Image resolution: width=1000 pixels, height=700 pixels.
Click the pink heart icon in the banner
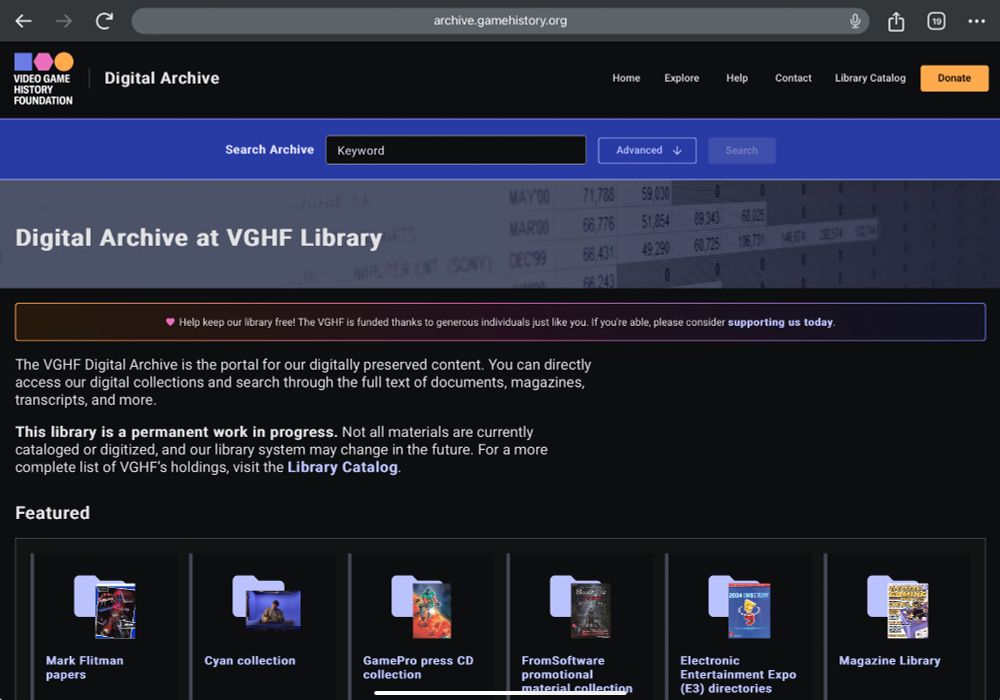pyautogui.click(x=170, y=322)
